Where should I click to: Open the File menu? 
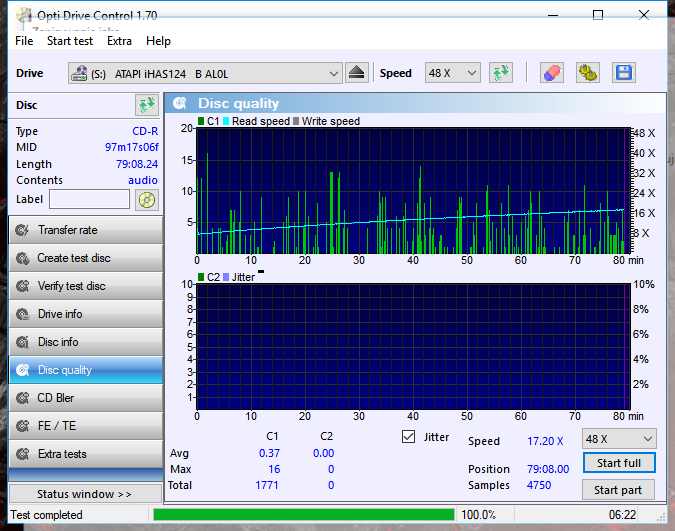tap(24, 41)
